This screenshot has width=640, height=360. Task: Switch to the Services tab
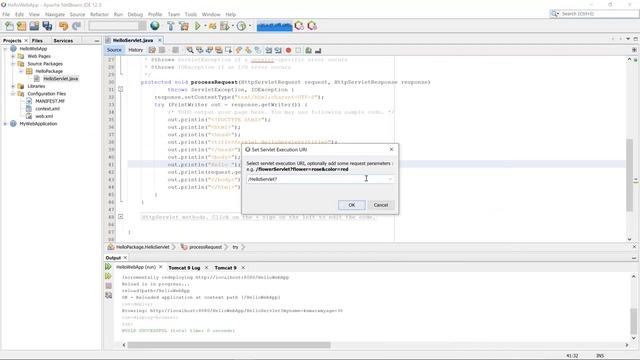click(x=63, y=40)
